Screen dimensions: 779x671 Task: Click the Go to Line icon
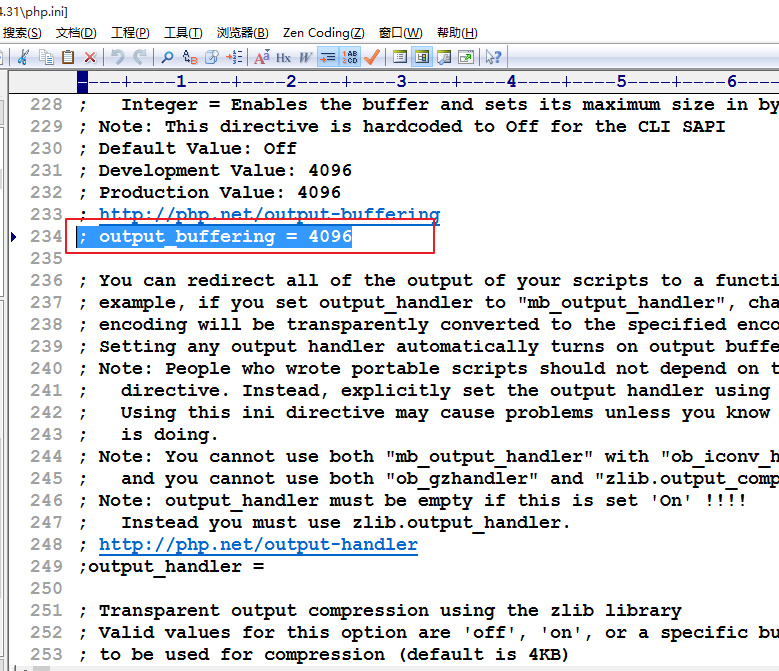(234, 57)
